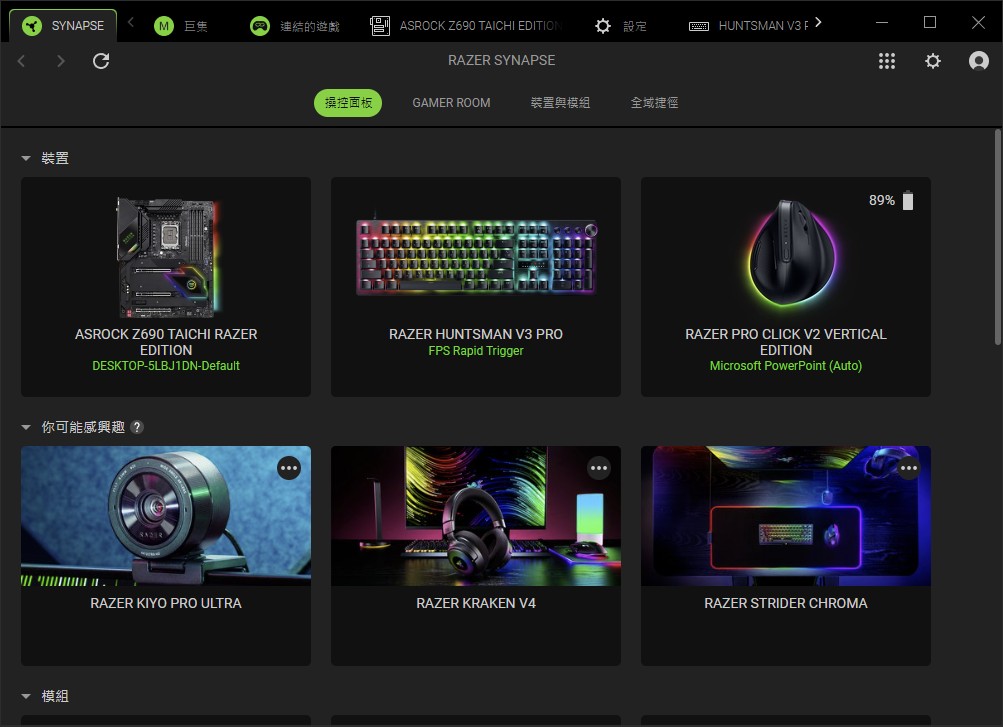The width and height of the screenshot is (1003, 727).
Task: Click the 89% battery level text
Action: pyautogui.click(x=881, y=200)
